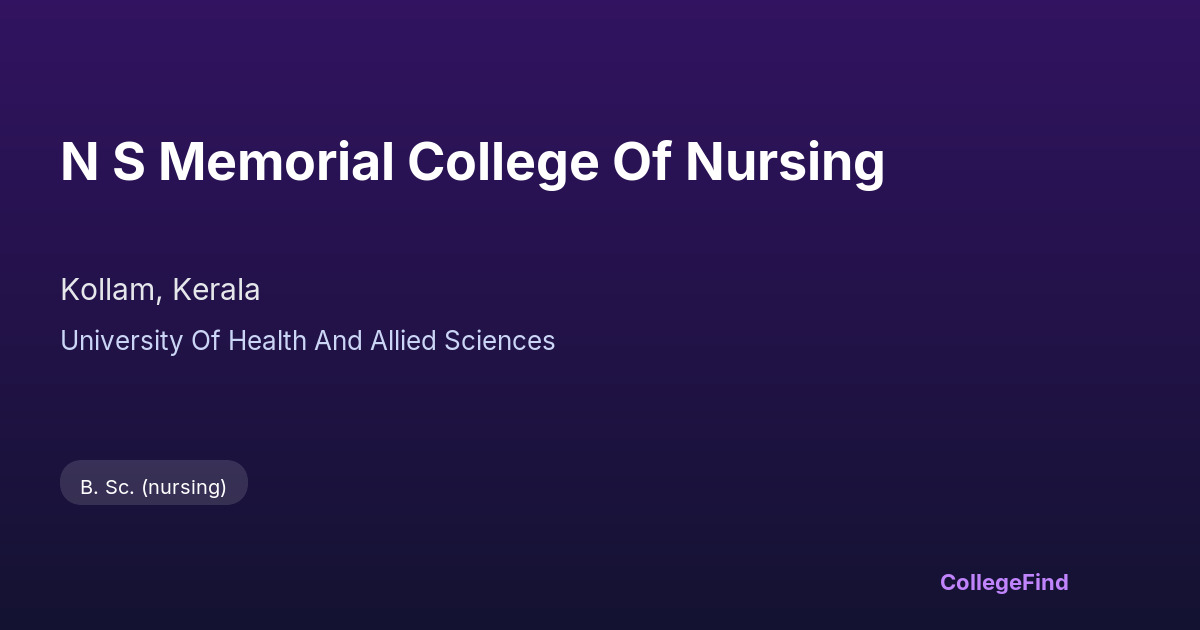Screen dimensions: 1200x630
Task: Click the College part of the CollegeFind logo
Action: pyautogui.click(x=980, y=582)
